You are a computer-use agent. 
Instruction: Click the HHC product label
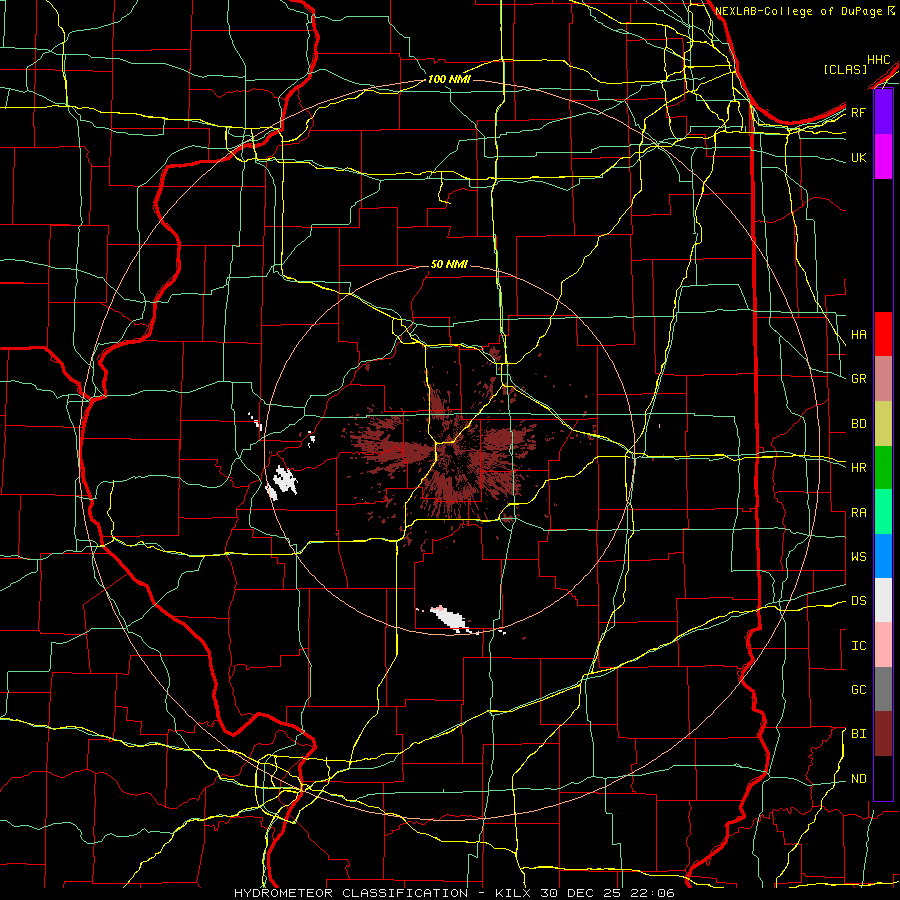(879, 60)
